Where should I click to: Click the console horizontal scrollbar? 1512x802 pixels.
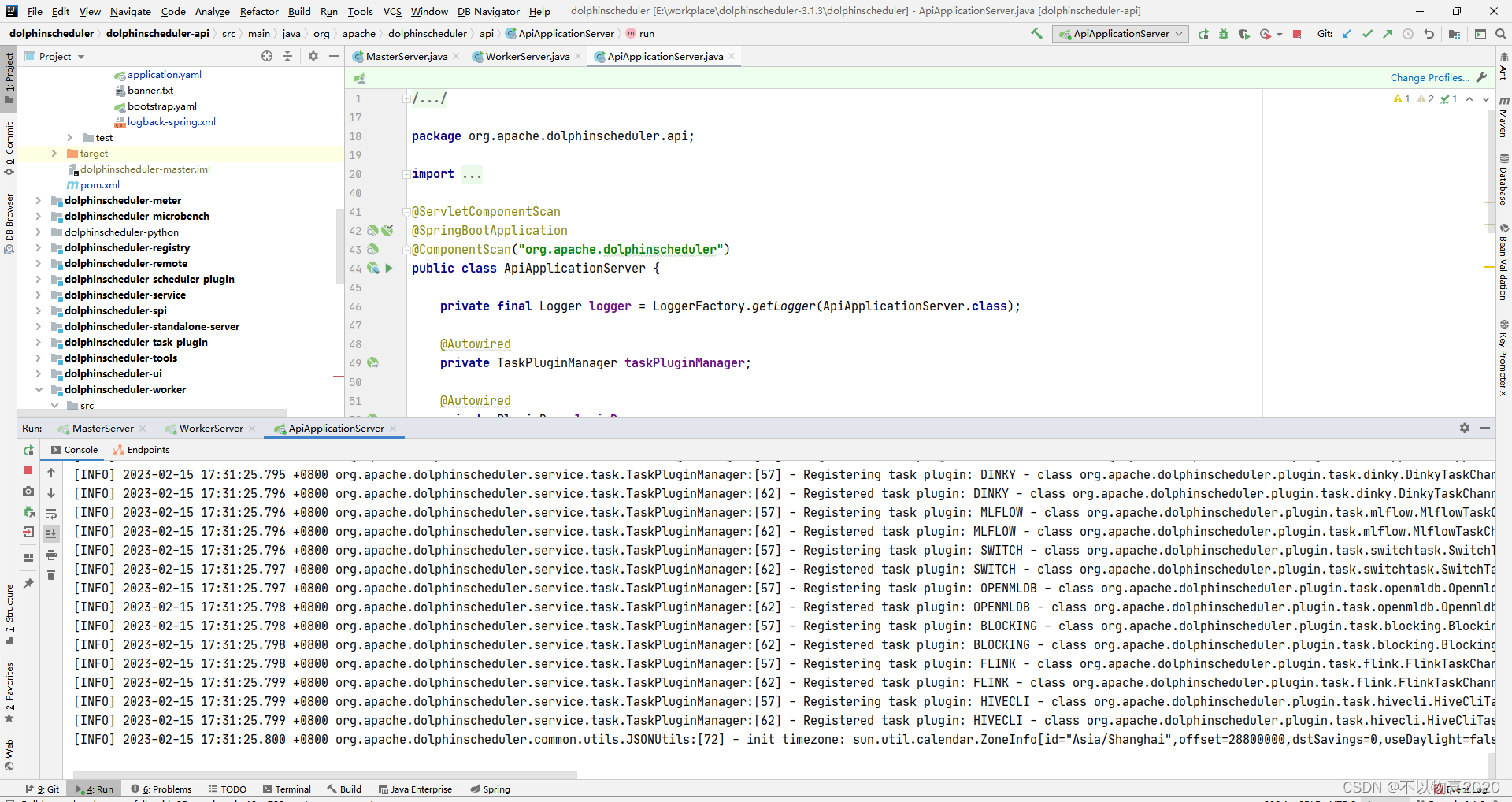tap(325, 774)
